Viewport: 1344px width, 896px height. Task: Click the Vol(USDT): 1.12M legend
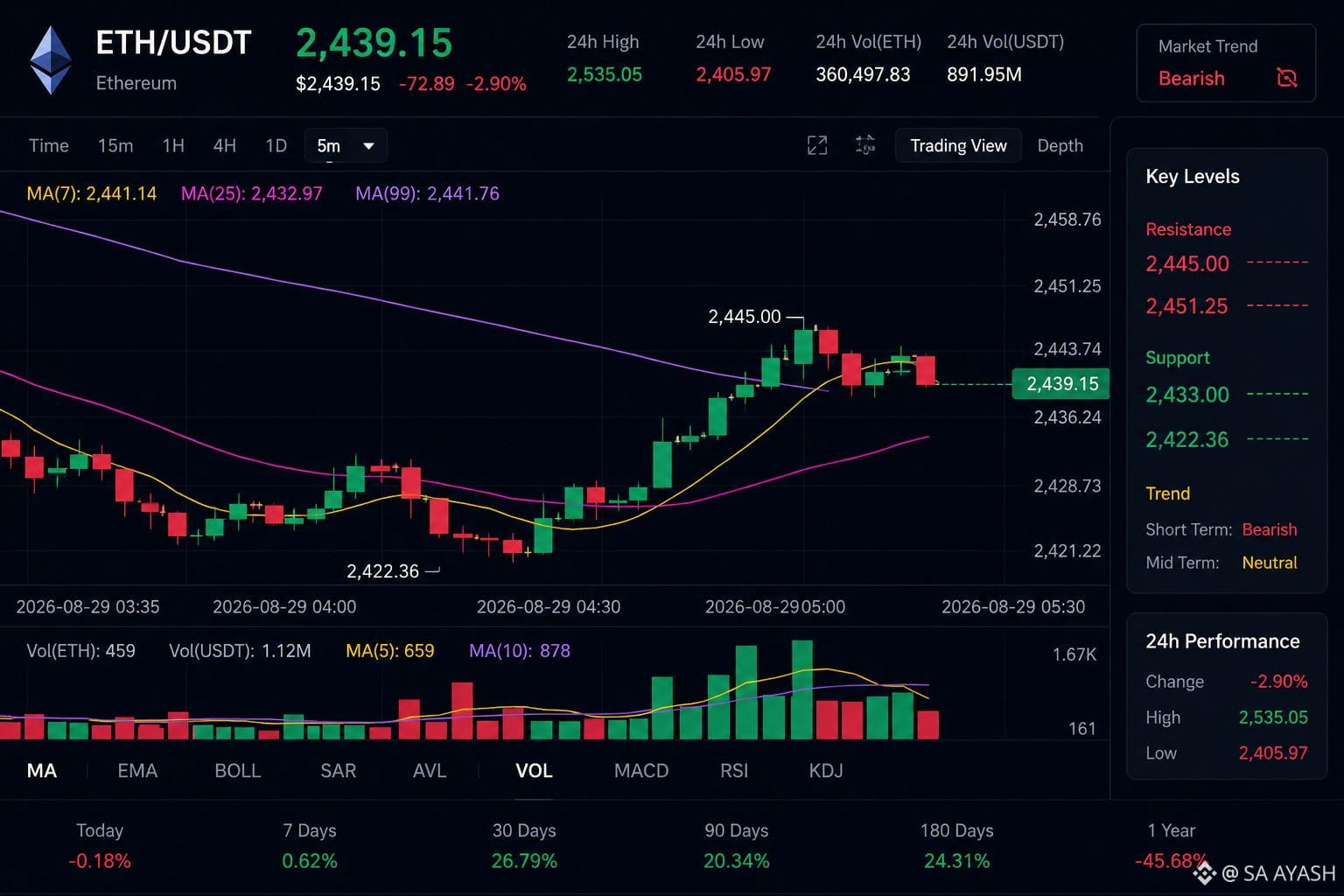(x=240, y=651)
